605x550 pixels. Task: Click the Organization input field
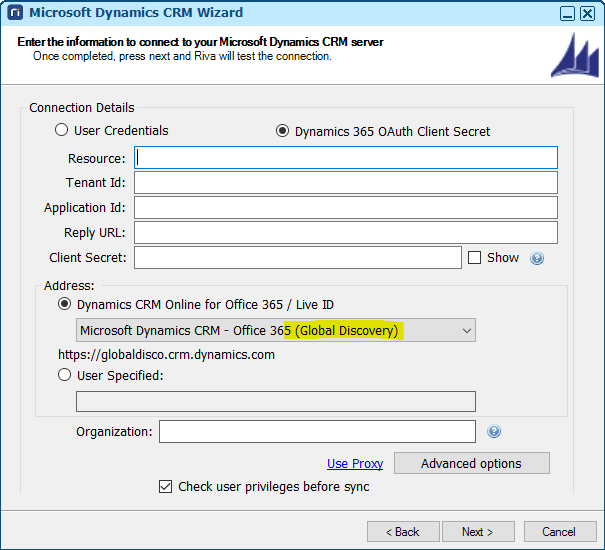[317, 432]
